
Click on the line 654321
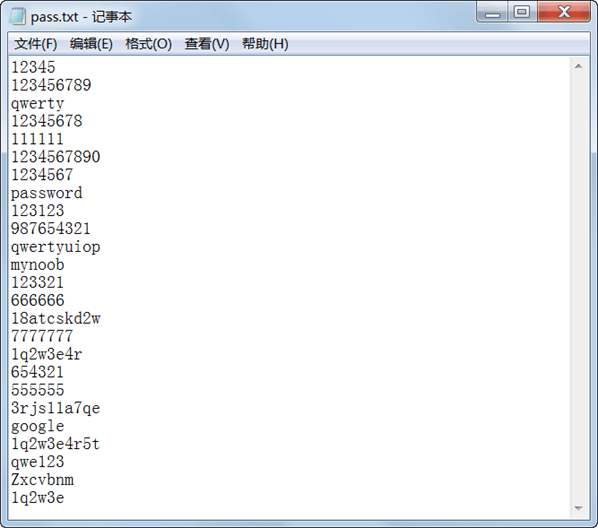tap(37, 372)
